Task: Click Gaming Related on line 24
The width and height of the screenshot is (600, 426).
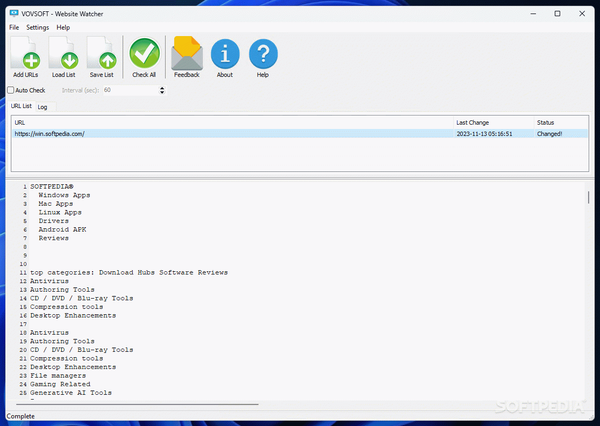Action: coord(60,384)
